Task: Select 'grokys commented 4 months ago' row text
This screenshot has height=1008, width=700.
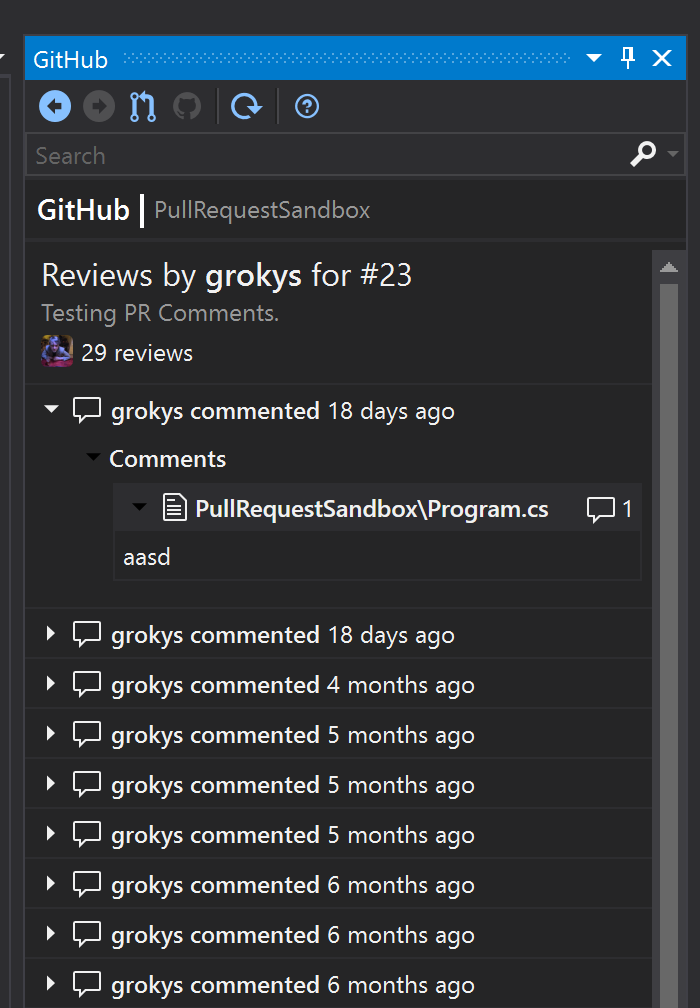Action: click(293, 685)
